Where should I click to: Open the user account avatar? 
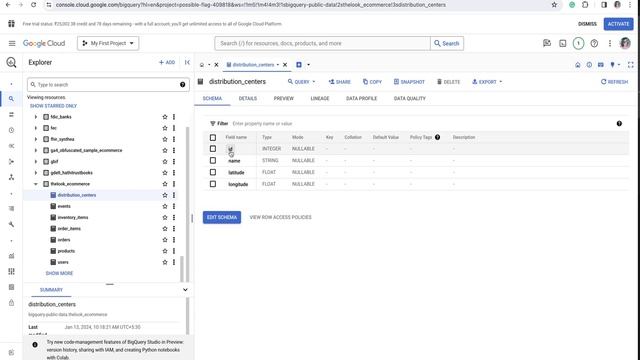click(625, 43)
